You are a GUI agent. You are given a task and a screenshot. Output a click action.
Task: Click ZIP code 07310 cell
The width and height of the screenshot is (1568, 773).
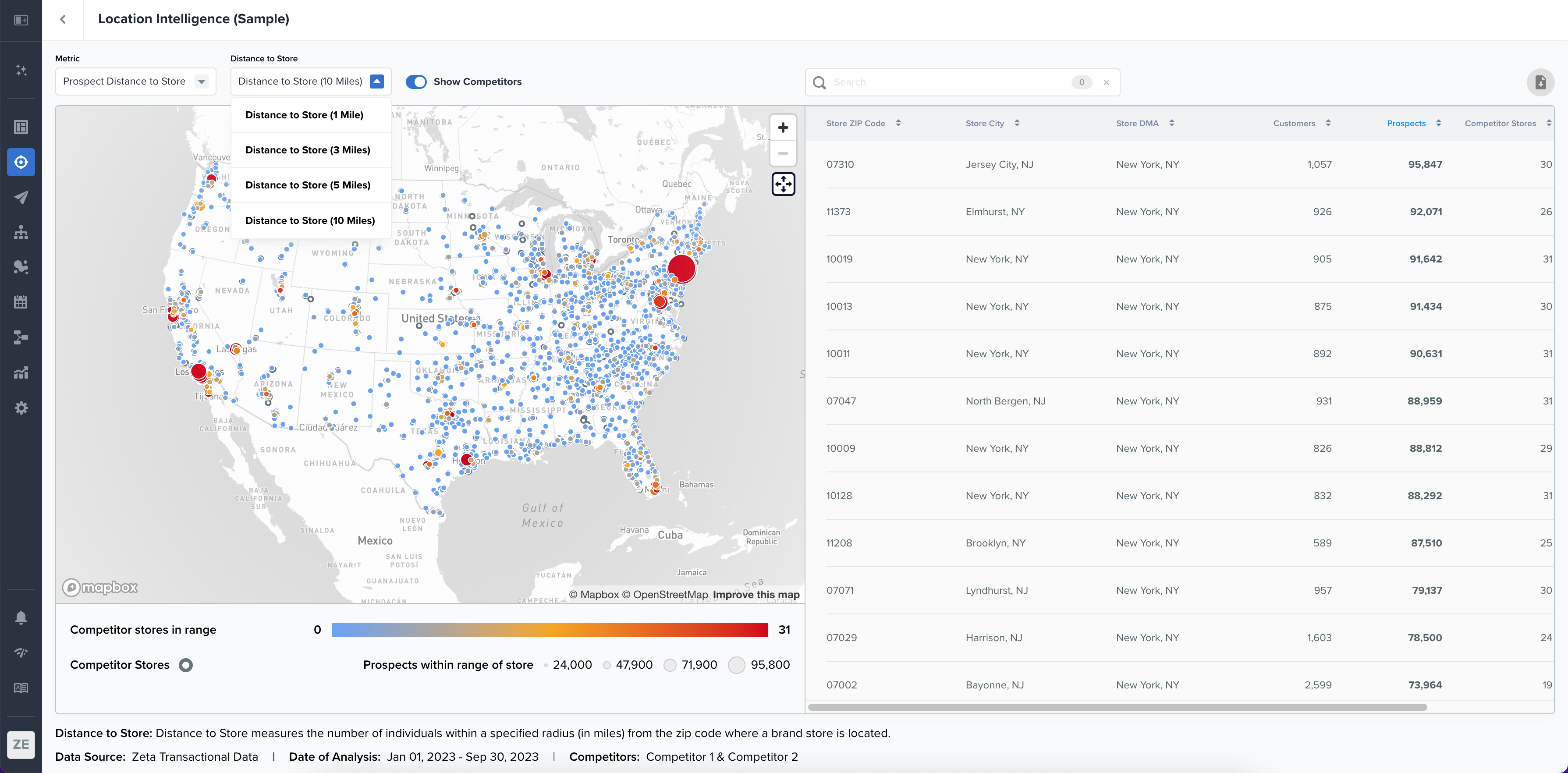tap(840, 164)
